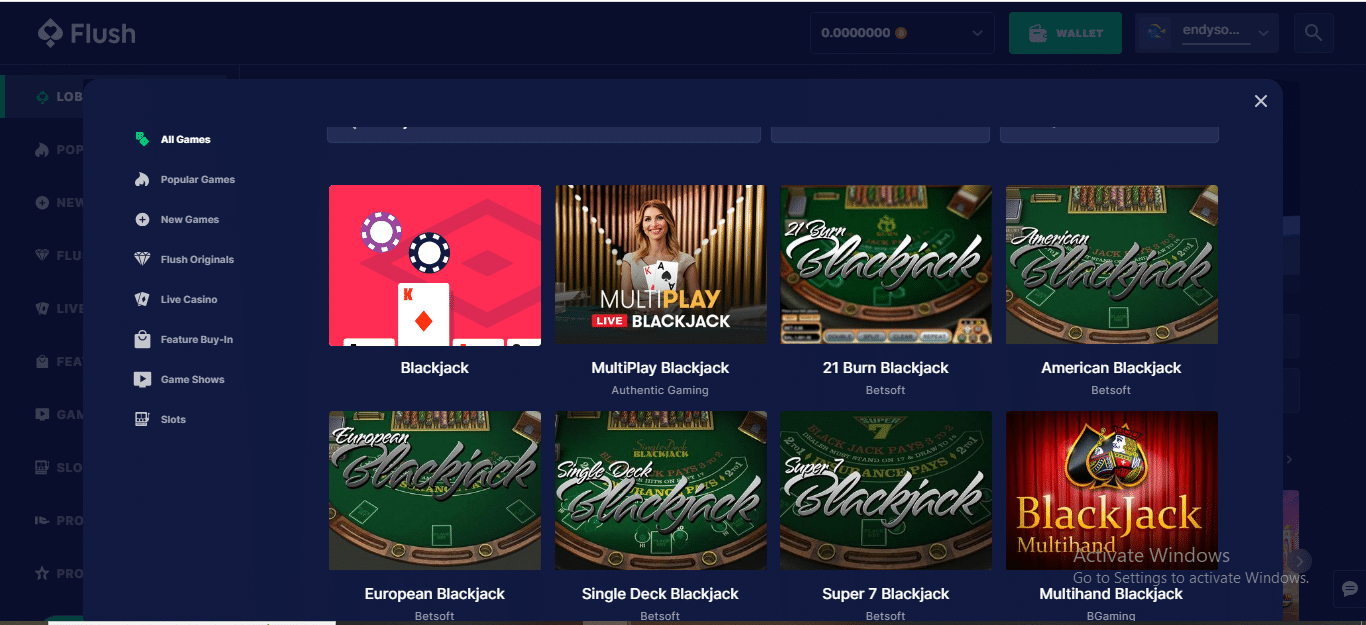Click the search input field above games
Screen dimensions: 1366x625
(x=544, y=131)
